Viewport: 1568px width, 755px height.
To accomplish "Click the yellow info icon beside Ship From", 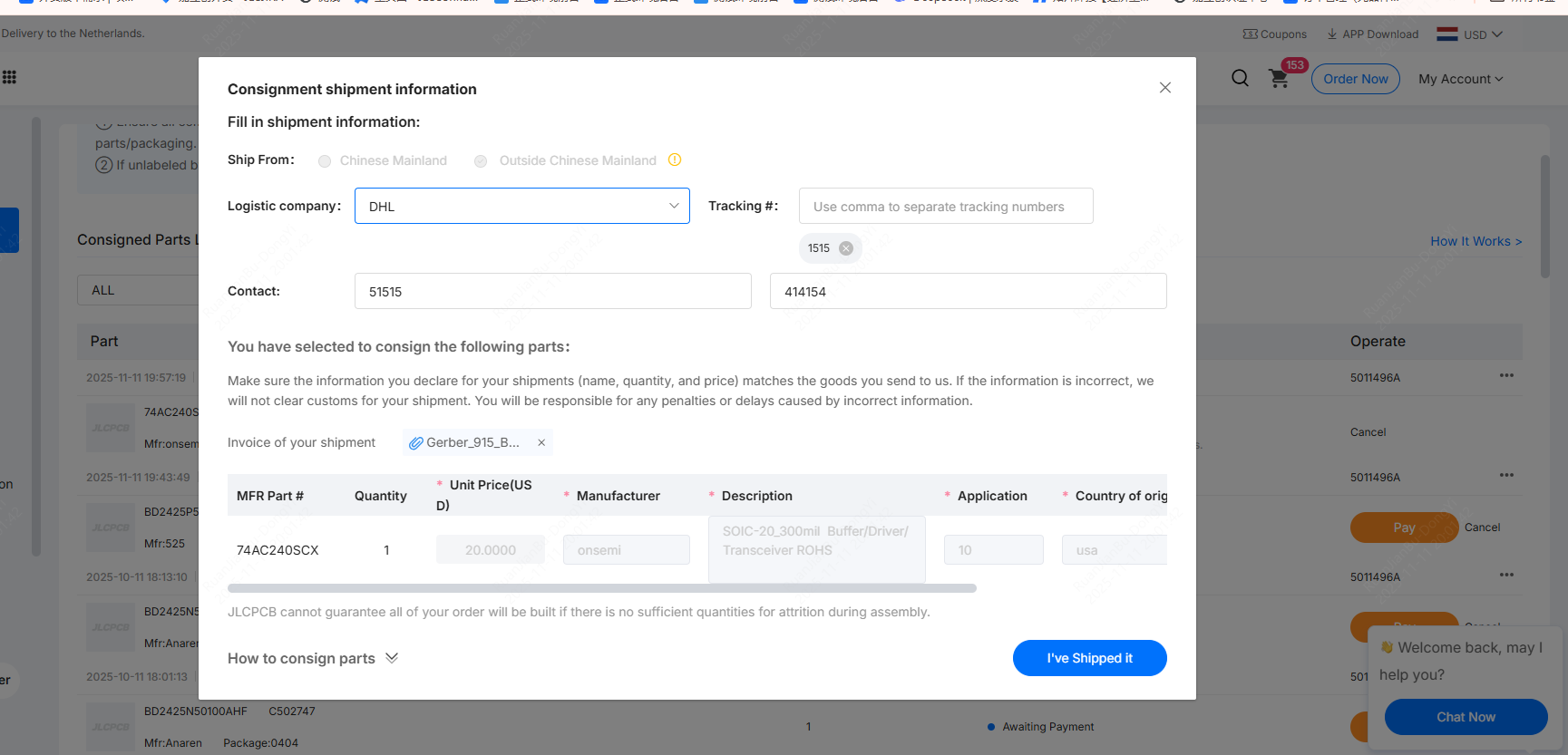I will pos(675,160).
